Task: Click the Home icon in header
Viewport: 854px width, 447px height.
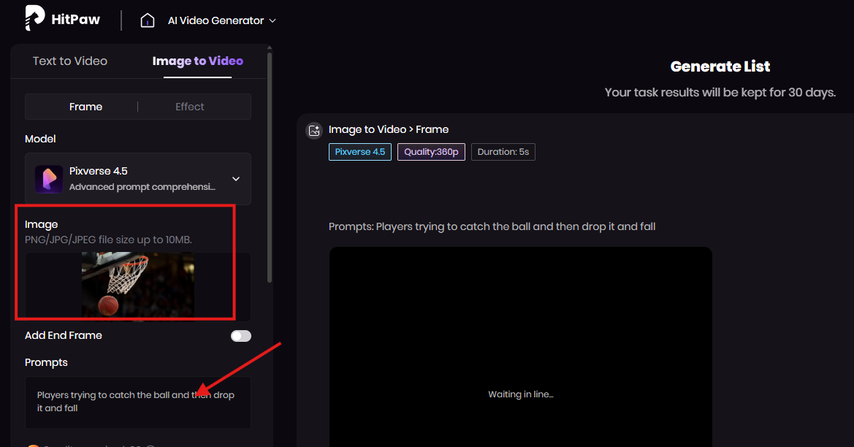Action: point(148,20)
